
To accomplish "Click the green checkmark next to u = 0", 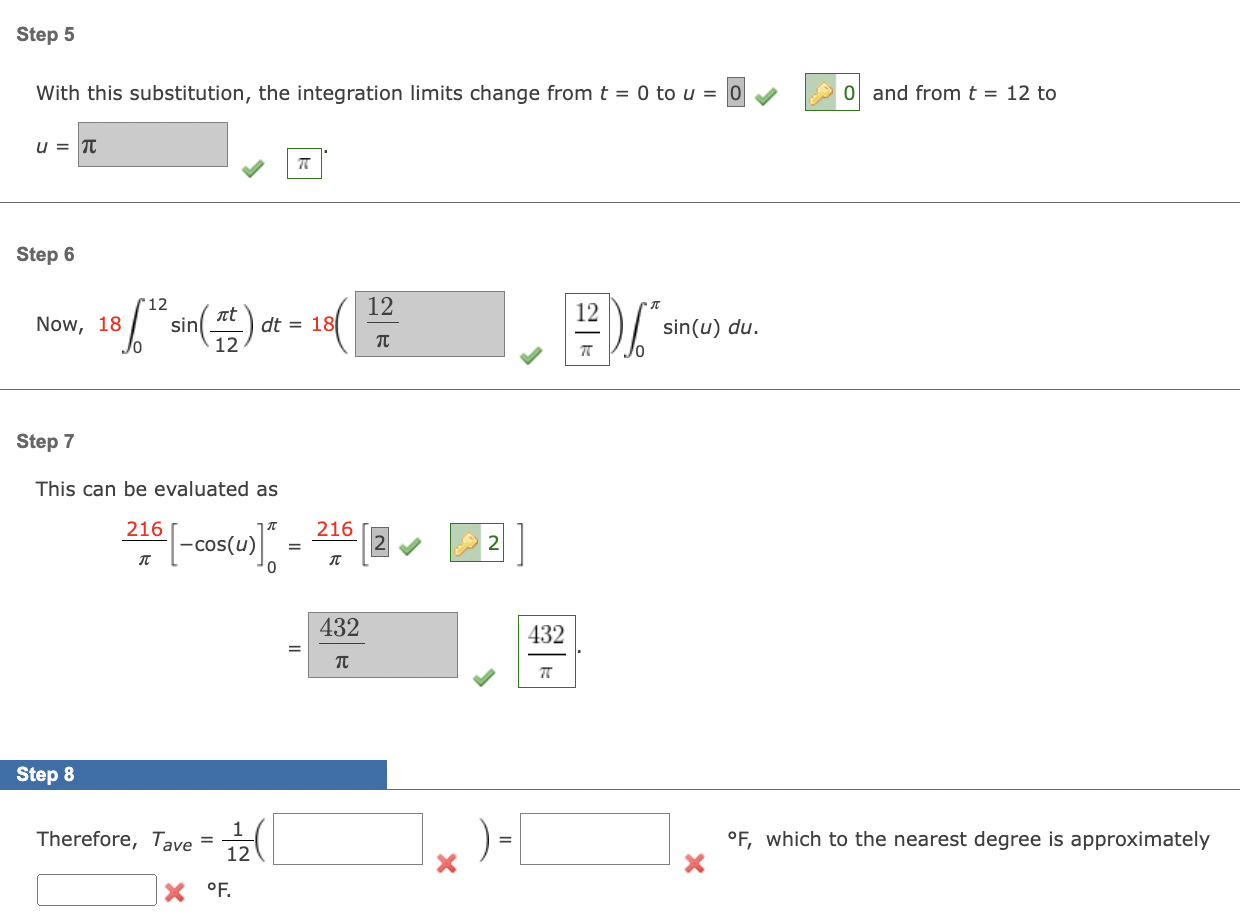I will pyautogui.click(x=766, y=93).
